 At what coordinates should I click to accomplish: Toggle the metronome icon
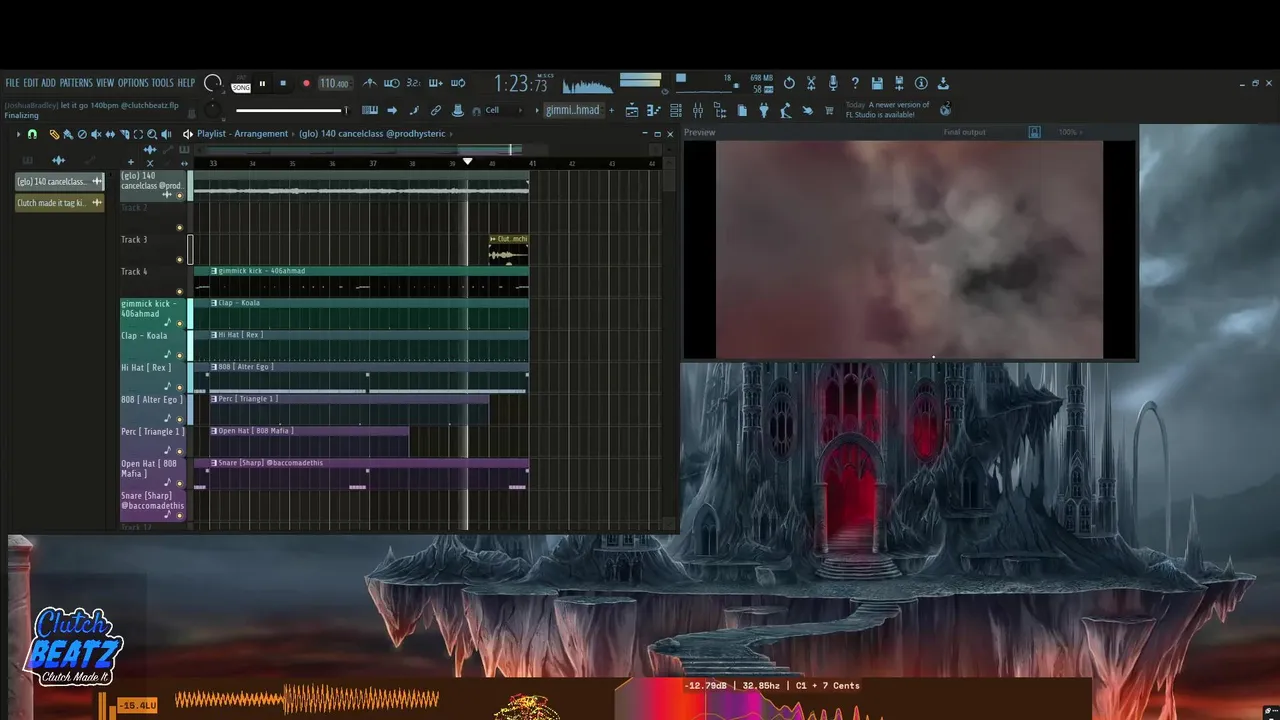pyautogui.click(x=370, y=83)
